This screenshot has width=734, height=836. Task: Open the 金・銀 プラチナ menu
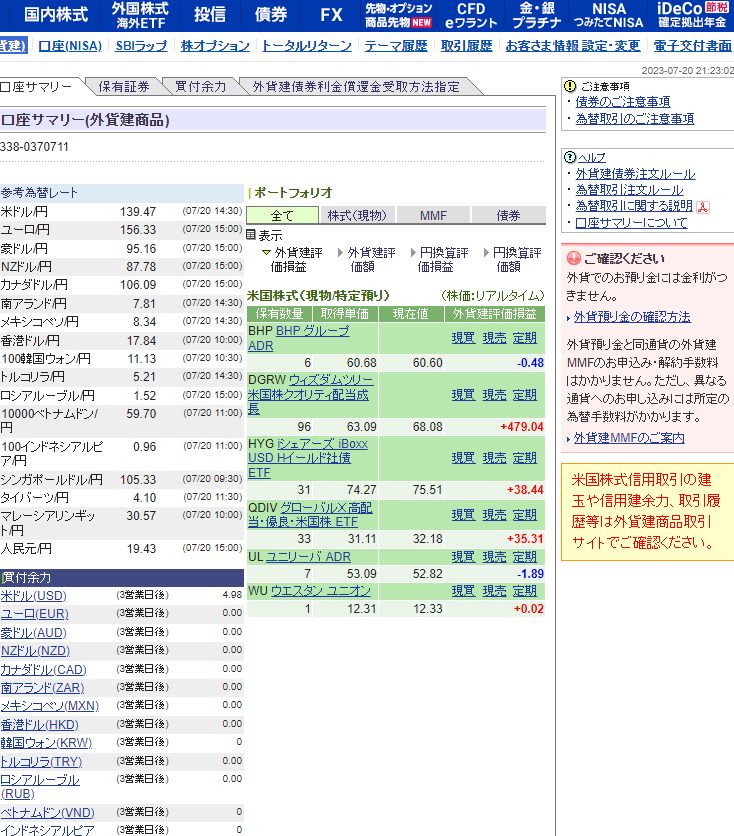click(x=537, y=15)
